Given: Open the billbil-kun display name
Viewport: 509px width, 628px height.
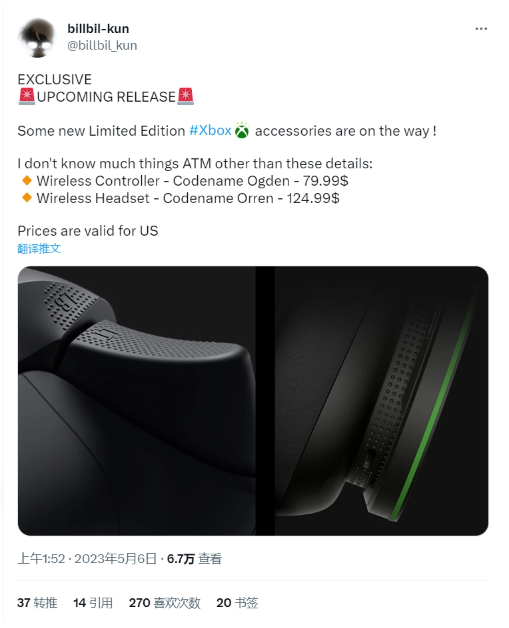Looking at the screenshot, I should (x=98, y=29).
